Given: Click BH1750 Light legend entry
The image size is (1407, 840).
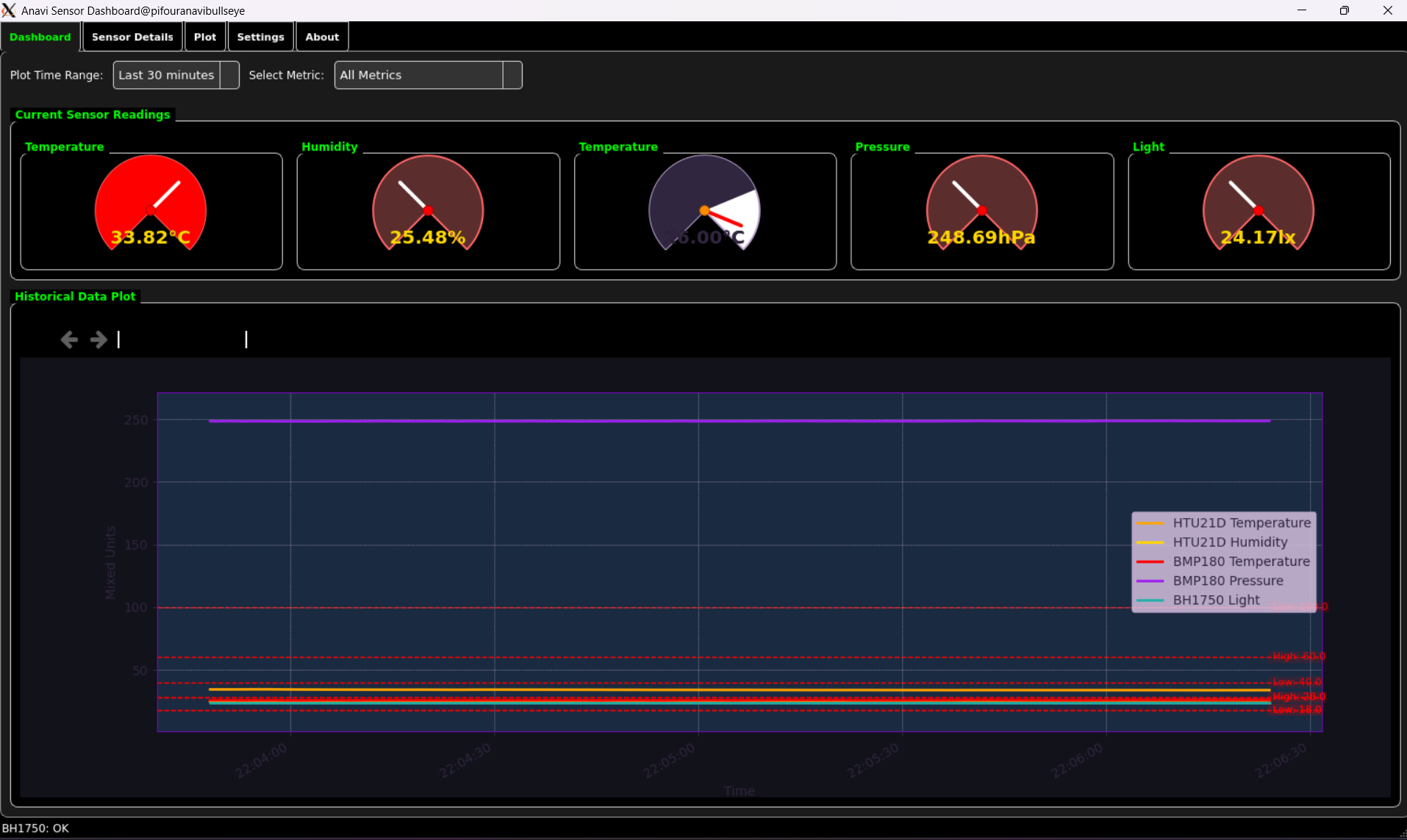Looking at the screenshot, I should tap(1216, 600).
